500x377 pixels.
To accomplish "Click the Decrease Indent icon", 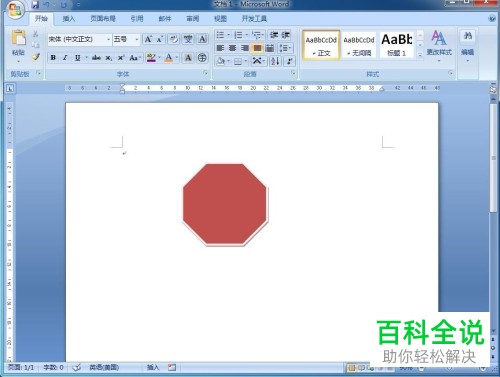I will 274,35.
